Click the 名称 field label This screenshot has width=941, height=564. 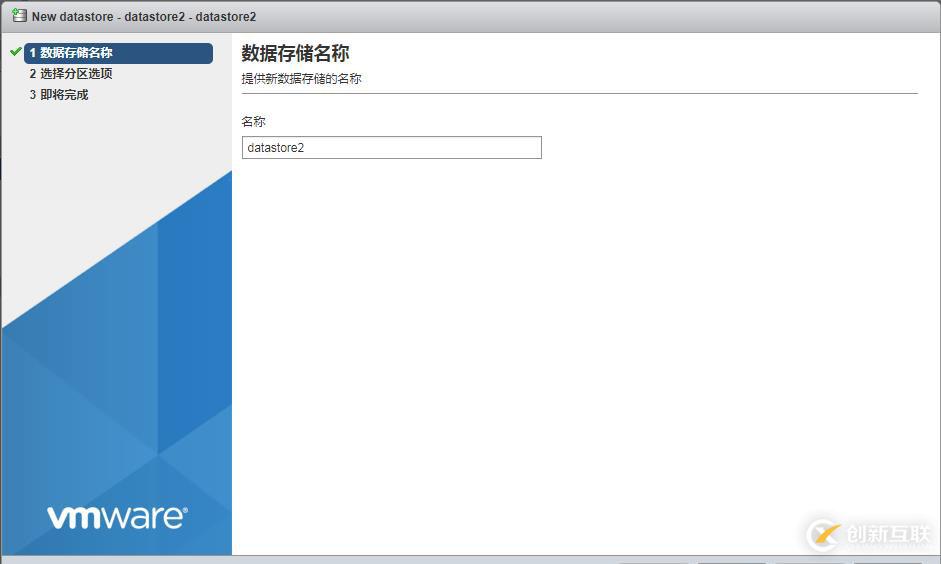(253, 121)
